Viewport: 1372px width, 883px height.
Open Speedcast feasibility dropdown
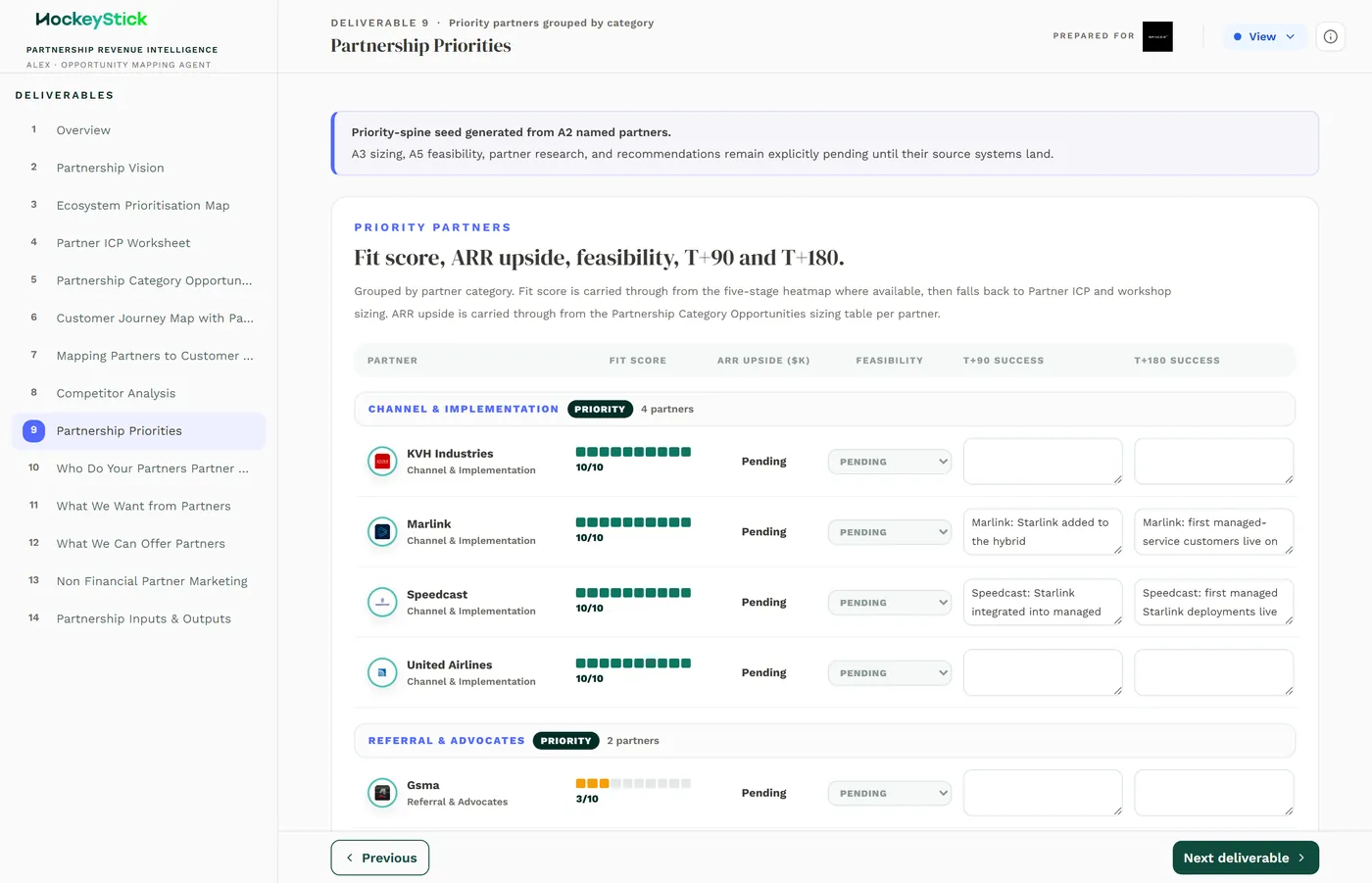pos(890,603)
